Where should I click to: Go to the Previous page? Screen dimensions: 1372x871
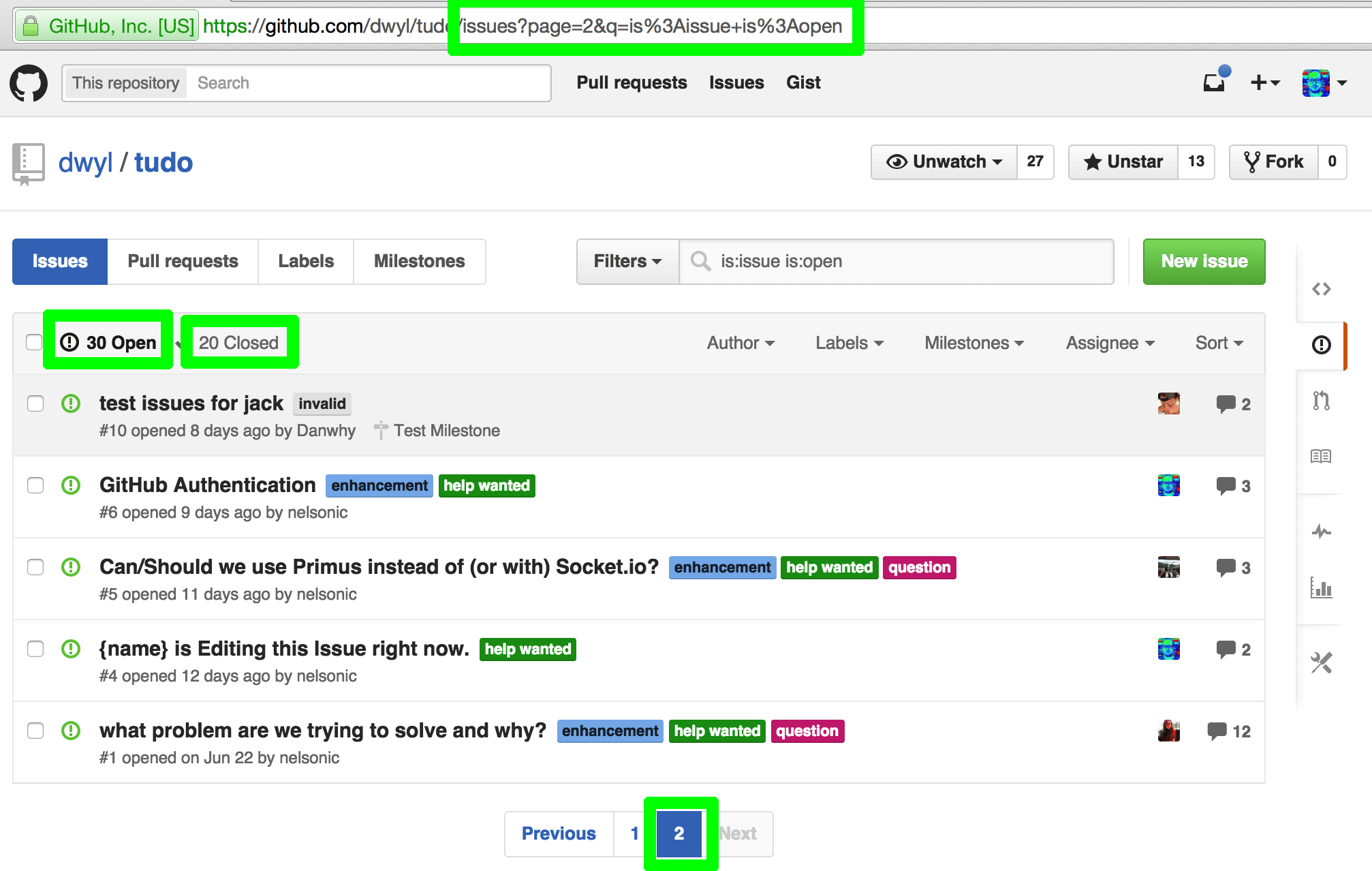[559, 834]
